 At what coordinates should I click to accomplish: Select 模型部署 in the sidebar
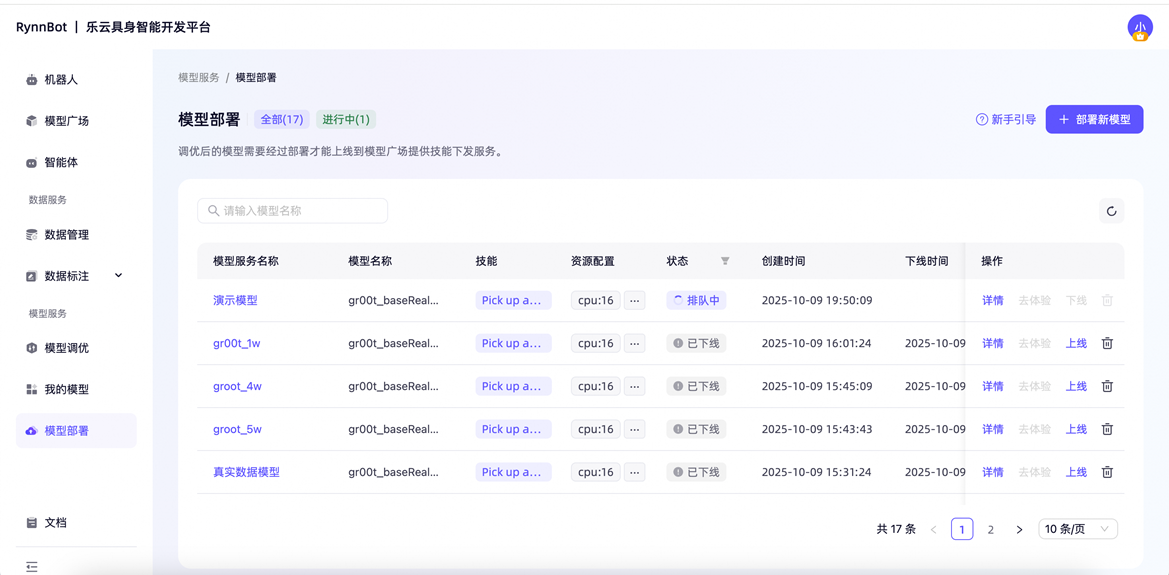click(76, 431)
